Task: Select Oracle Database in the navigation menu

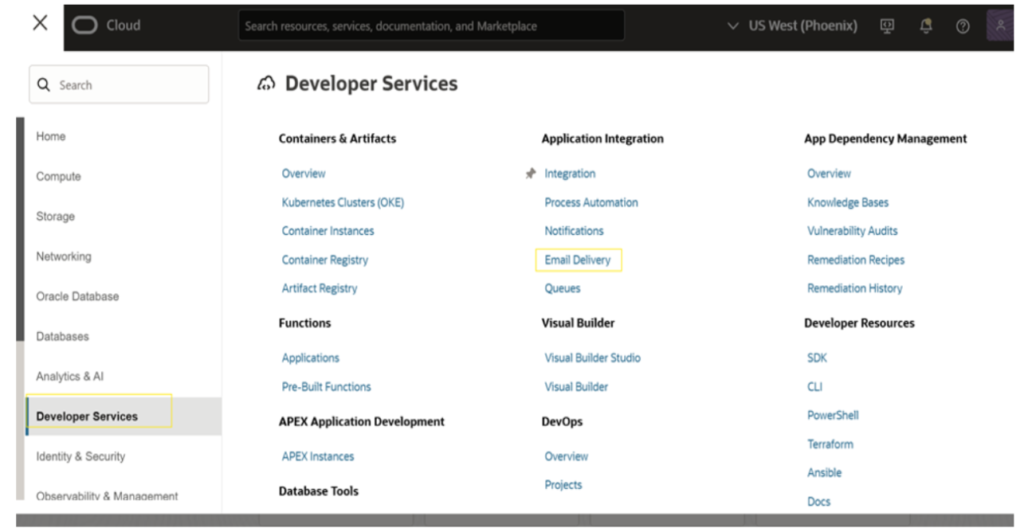Action: pos(77,296)
